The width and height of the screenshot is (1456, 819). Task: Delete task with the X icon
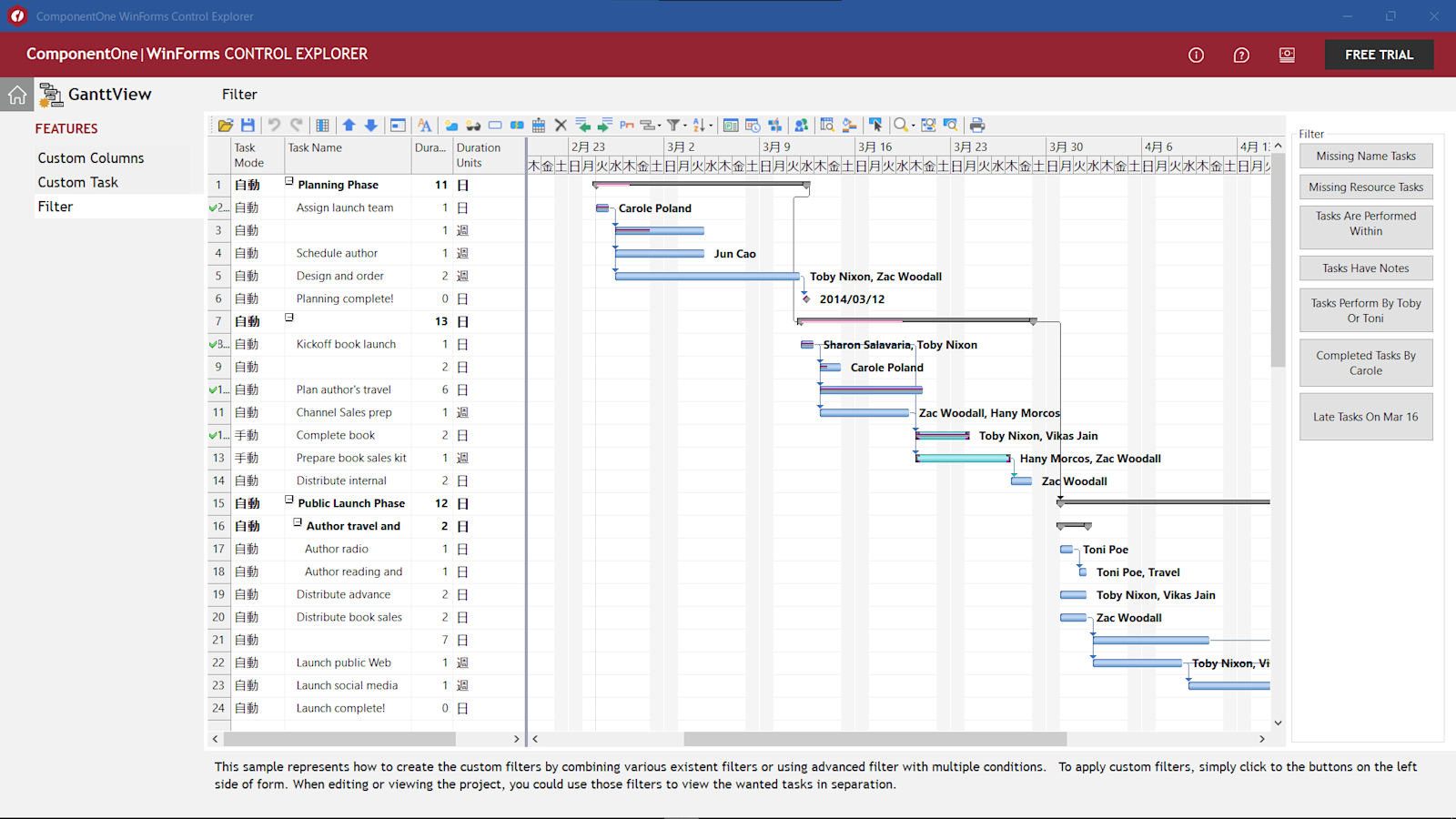pos(561,125)
